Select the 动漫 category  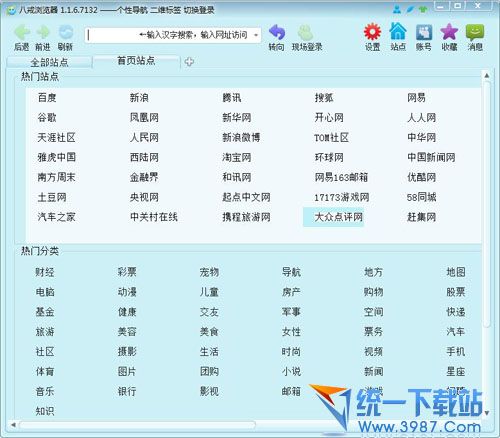click(x=127, y=292)
